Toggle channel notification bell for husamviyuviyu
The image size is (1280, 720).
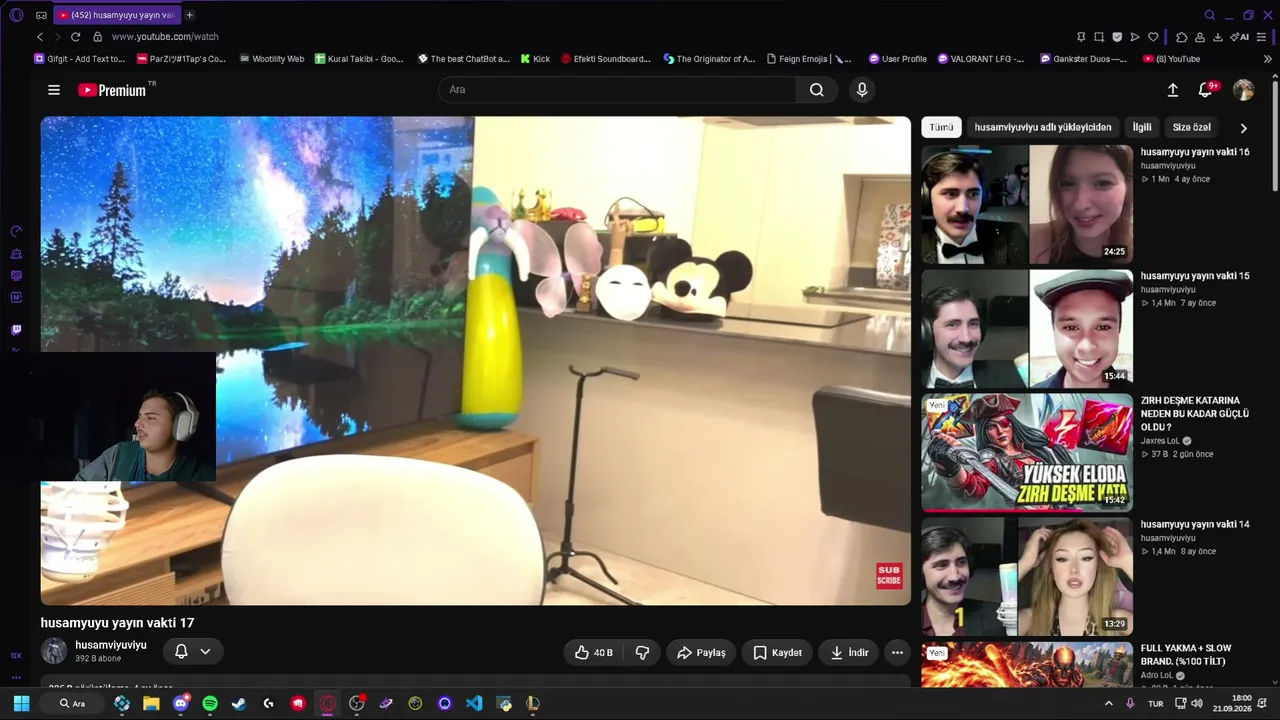click(181, 652)
